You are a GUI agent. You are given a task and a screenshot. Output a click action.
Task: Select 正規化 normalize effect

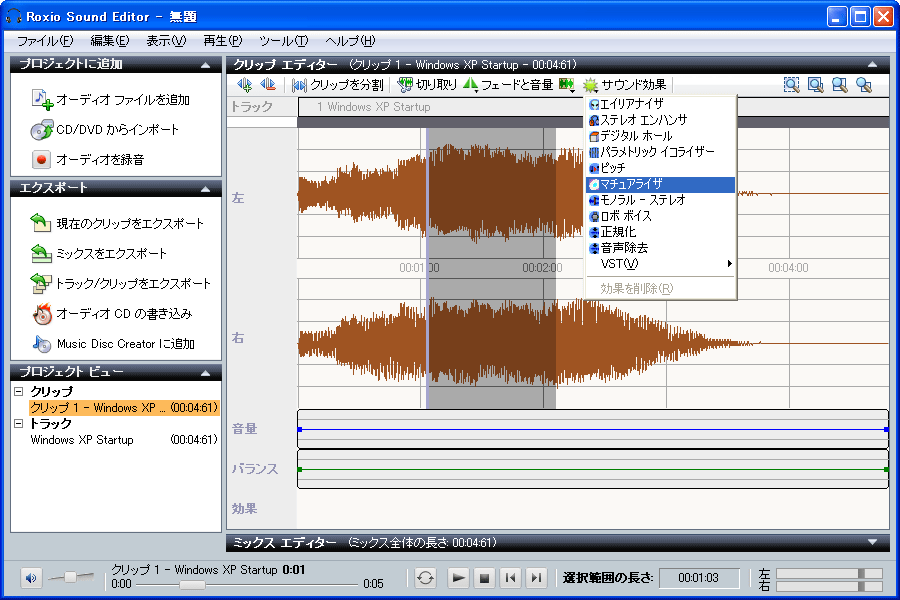[x=660, y=232]
